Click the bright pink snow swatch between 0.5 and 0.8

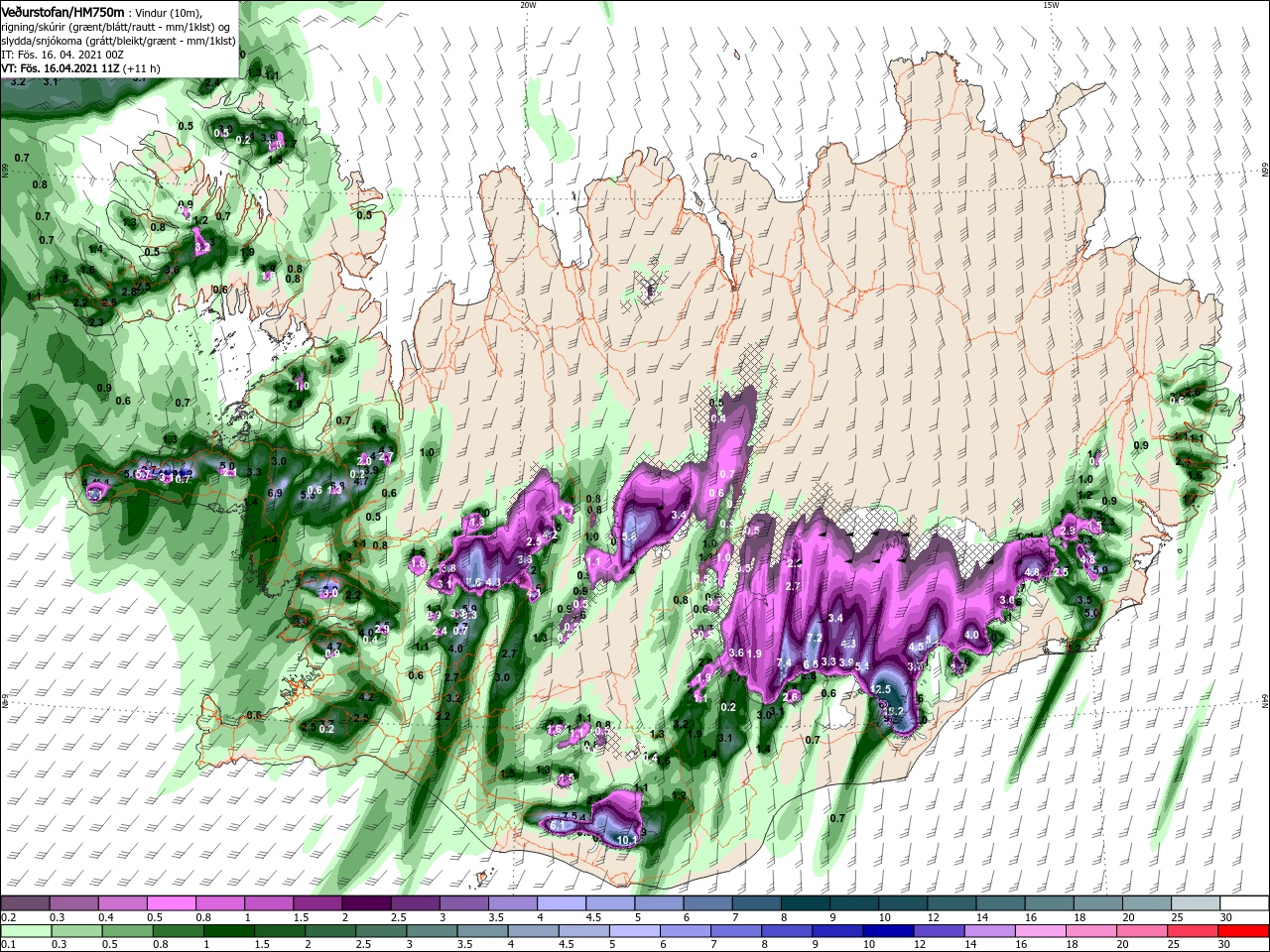(172, 903)
